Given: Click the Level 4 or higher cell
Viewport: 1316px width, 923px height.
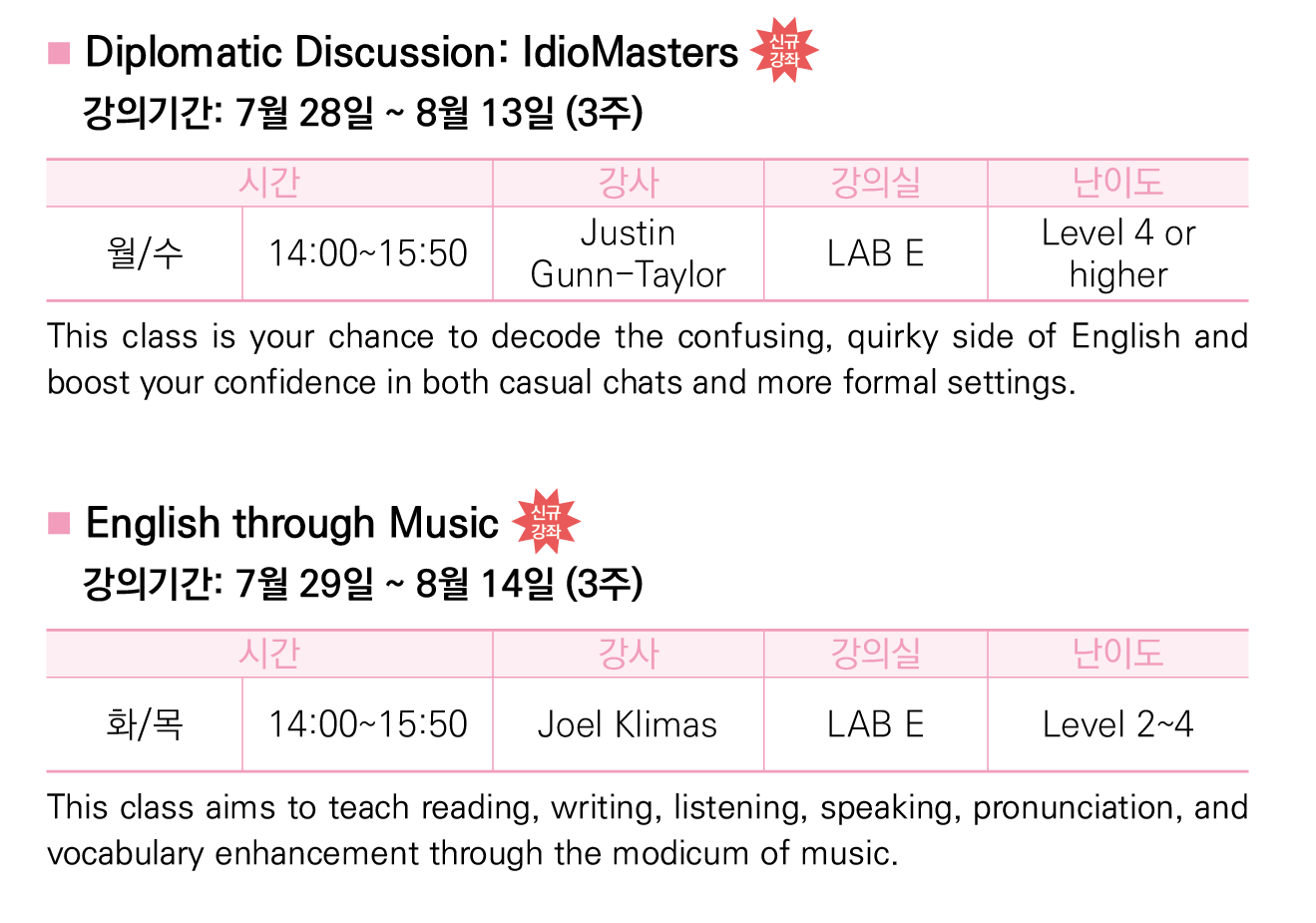Looking at the screenshot, I should tap(1118, 253).
